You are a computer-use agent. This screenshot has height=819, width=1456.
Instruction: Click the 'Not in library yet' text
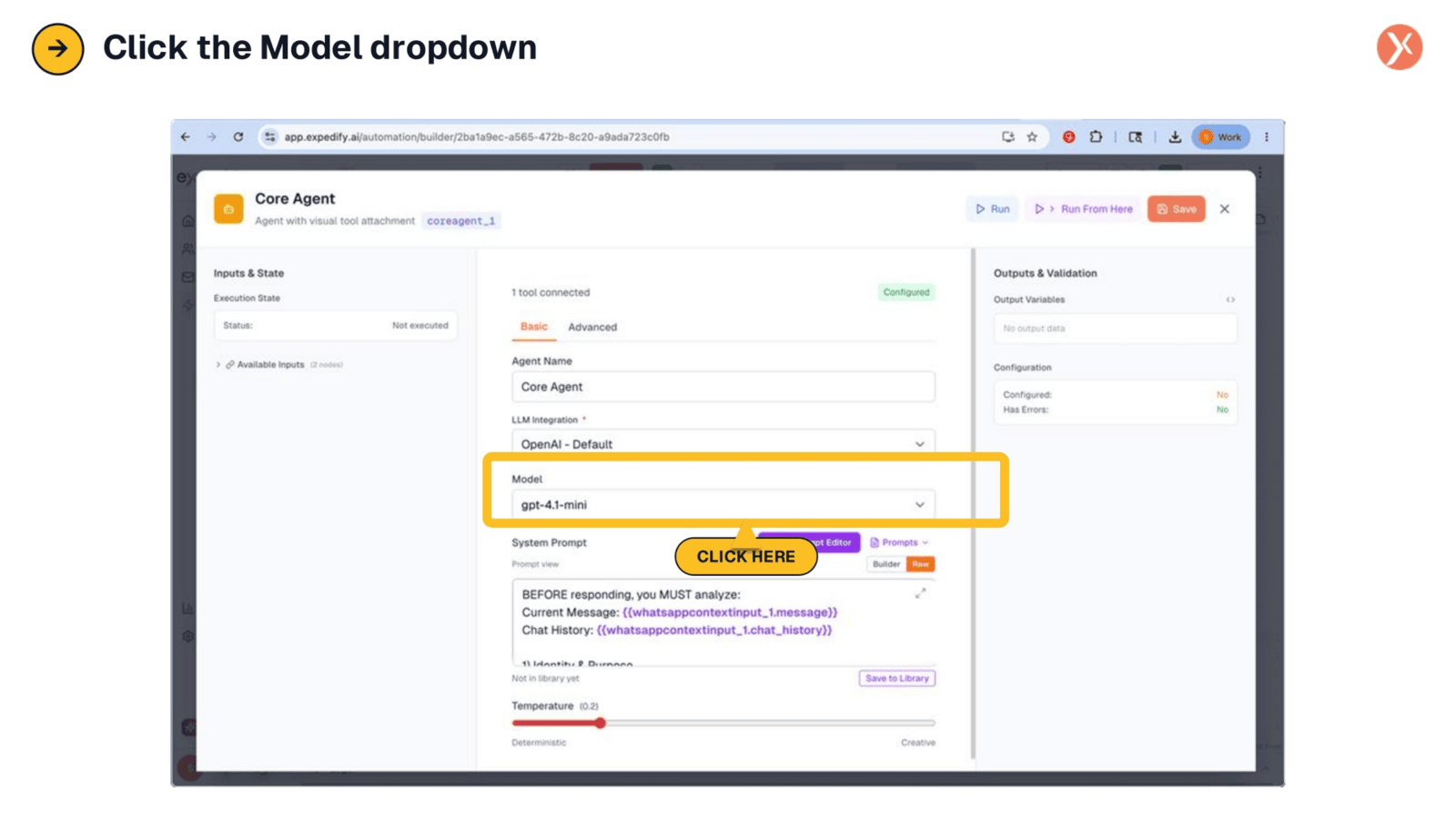coord(545,678)
